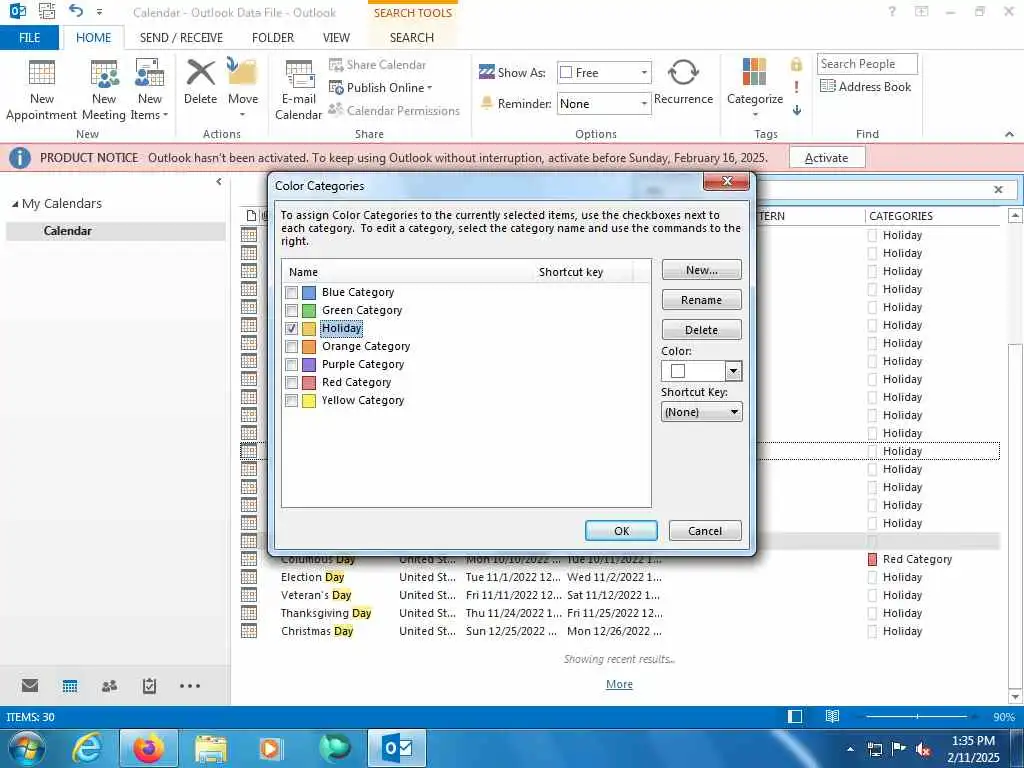The height and width of the screenshot is (768, 1024).
Task: Select Calendar in folder pane
Action: coord(116,231)
